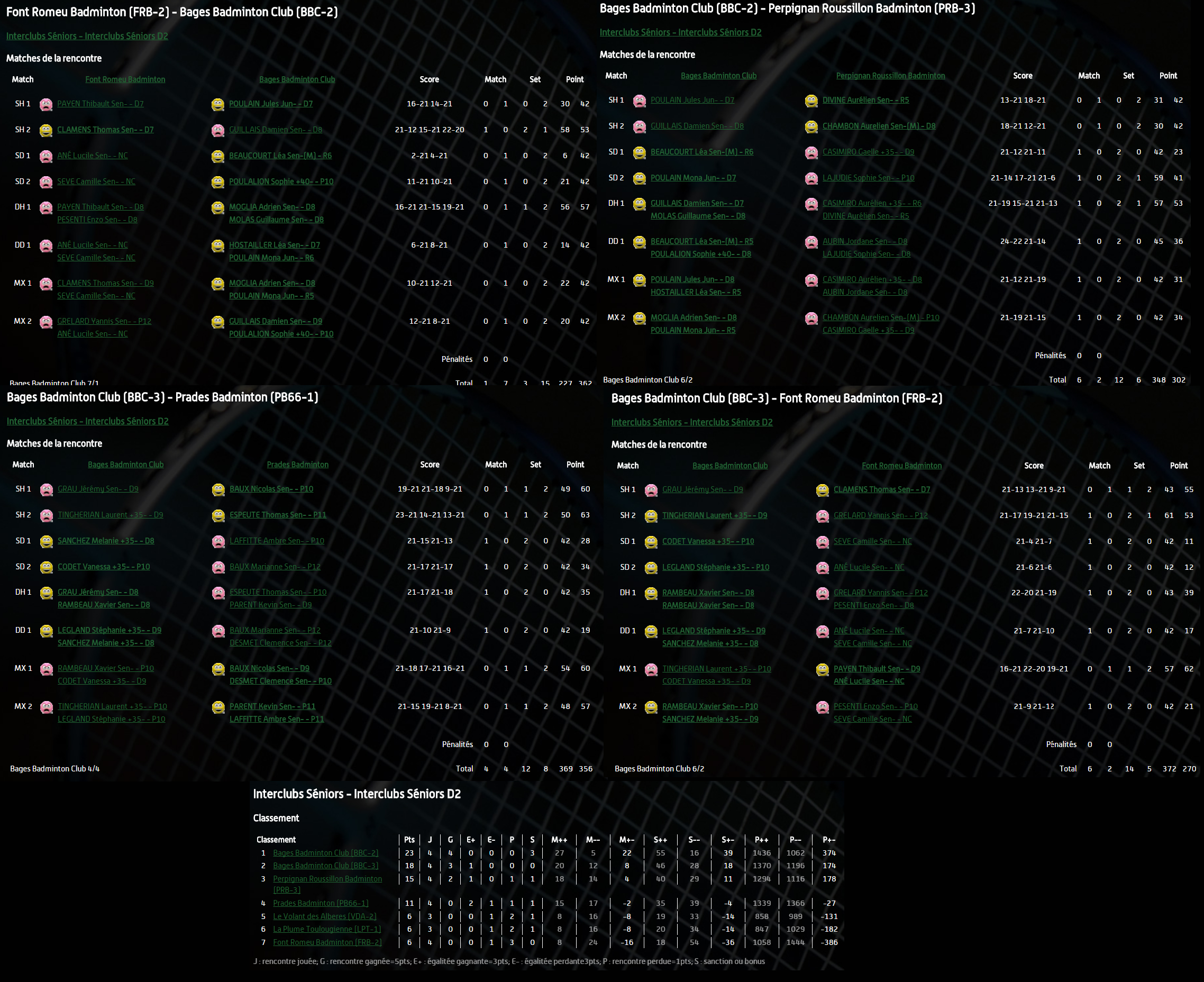The width and height of the screenshot is (1204, 982).
Task: Open the Interclubs Séniors D2 link top left
Action: coord(87,35)
